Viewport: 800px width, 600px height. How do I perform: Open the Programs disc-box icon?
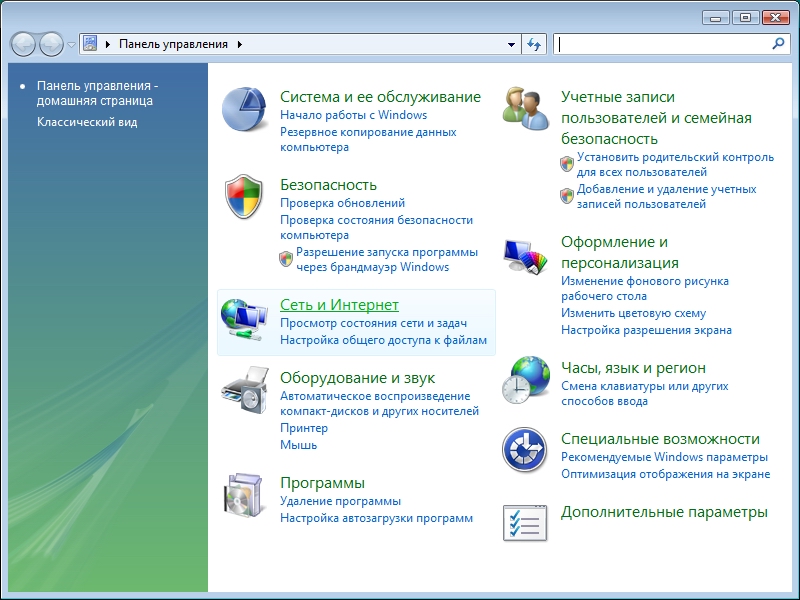244,495
